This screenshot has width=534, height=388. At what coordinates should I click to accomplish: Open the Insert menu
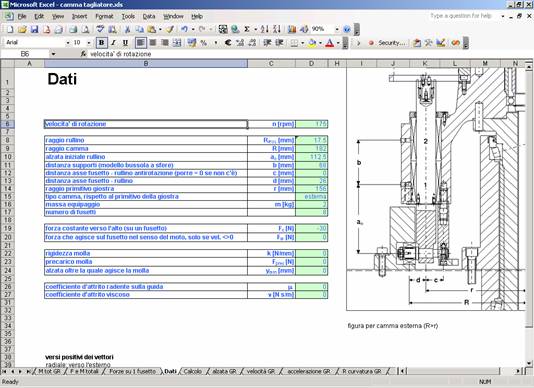79,16
